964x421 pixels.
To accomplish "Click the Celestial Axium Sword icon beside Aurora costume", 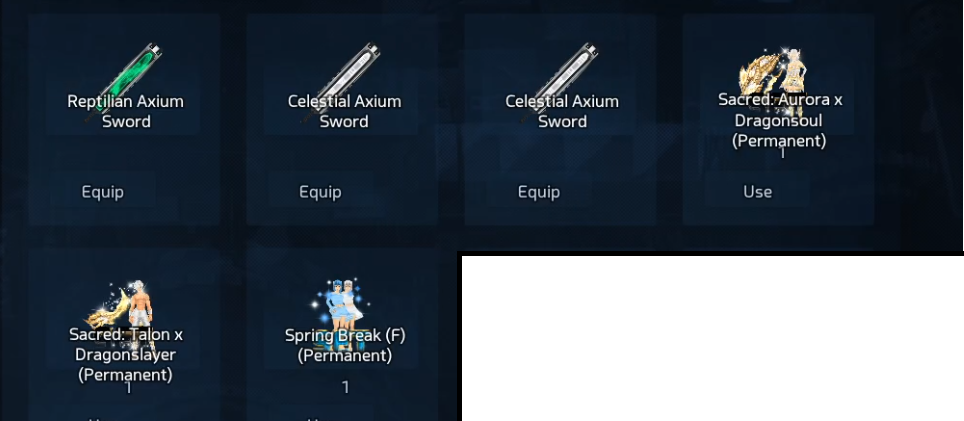I will coord(561,80).
